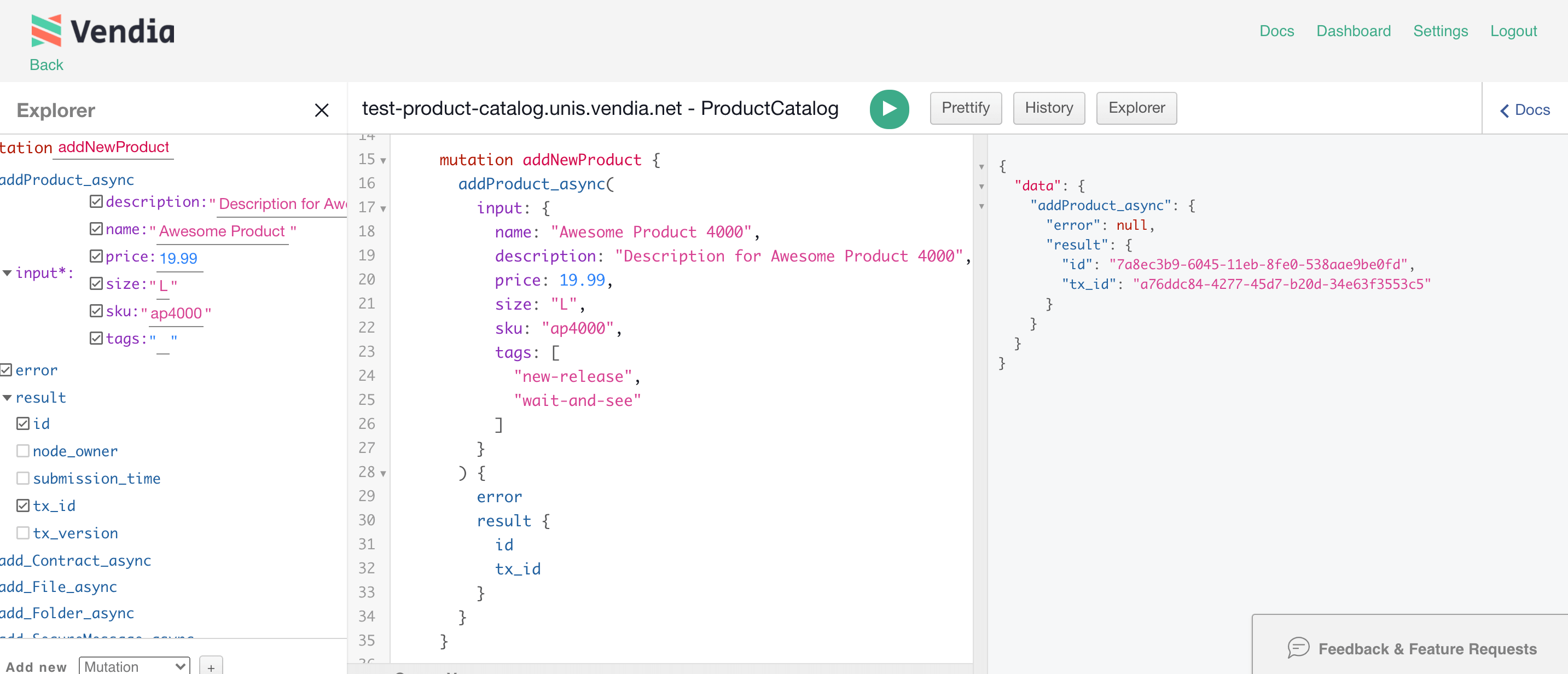Click the response id value string

click(1258, 264)
